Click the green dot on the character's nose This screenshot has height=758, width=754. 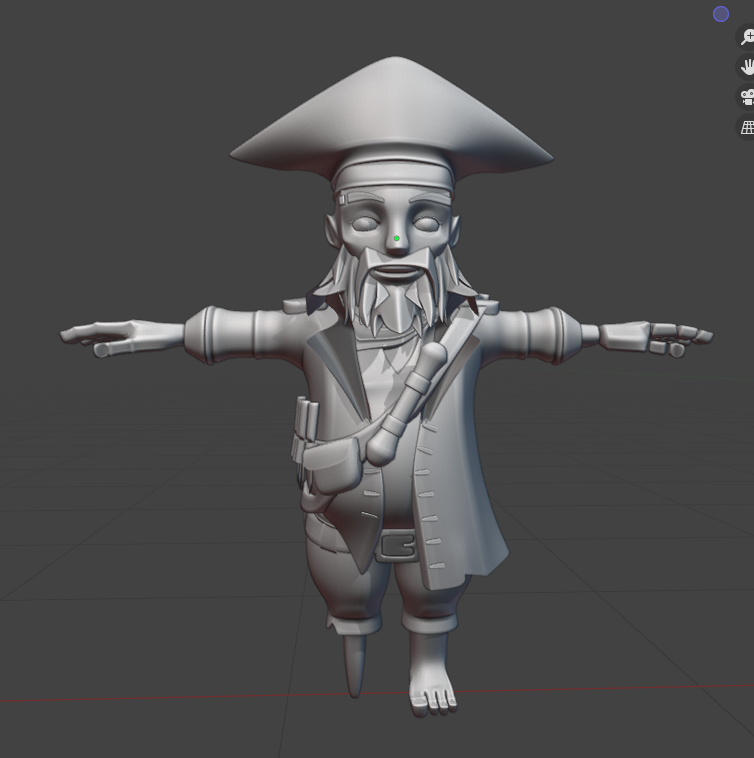(397, 238)
